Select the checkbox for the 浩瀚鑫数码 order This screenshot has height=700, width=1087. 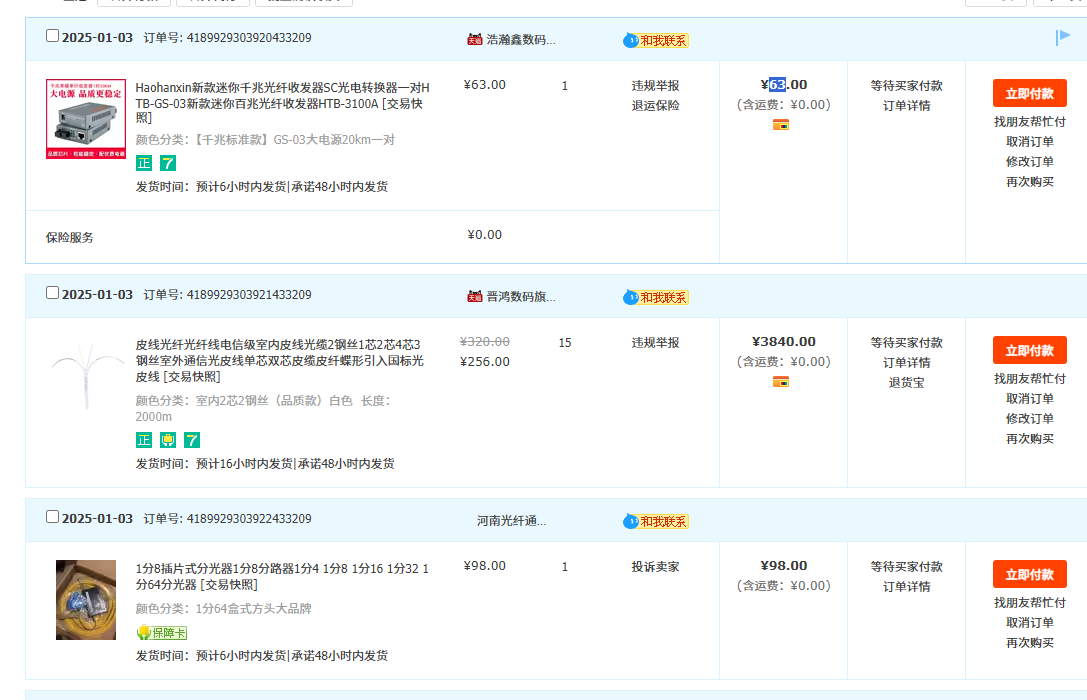pos(53,36)
